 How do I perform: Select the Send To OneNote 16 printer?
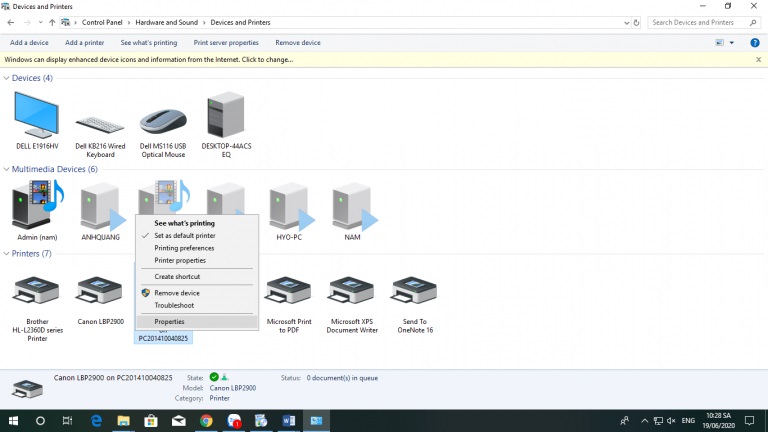(415, 291)
